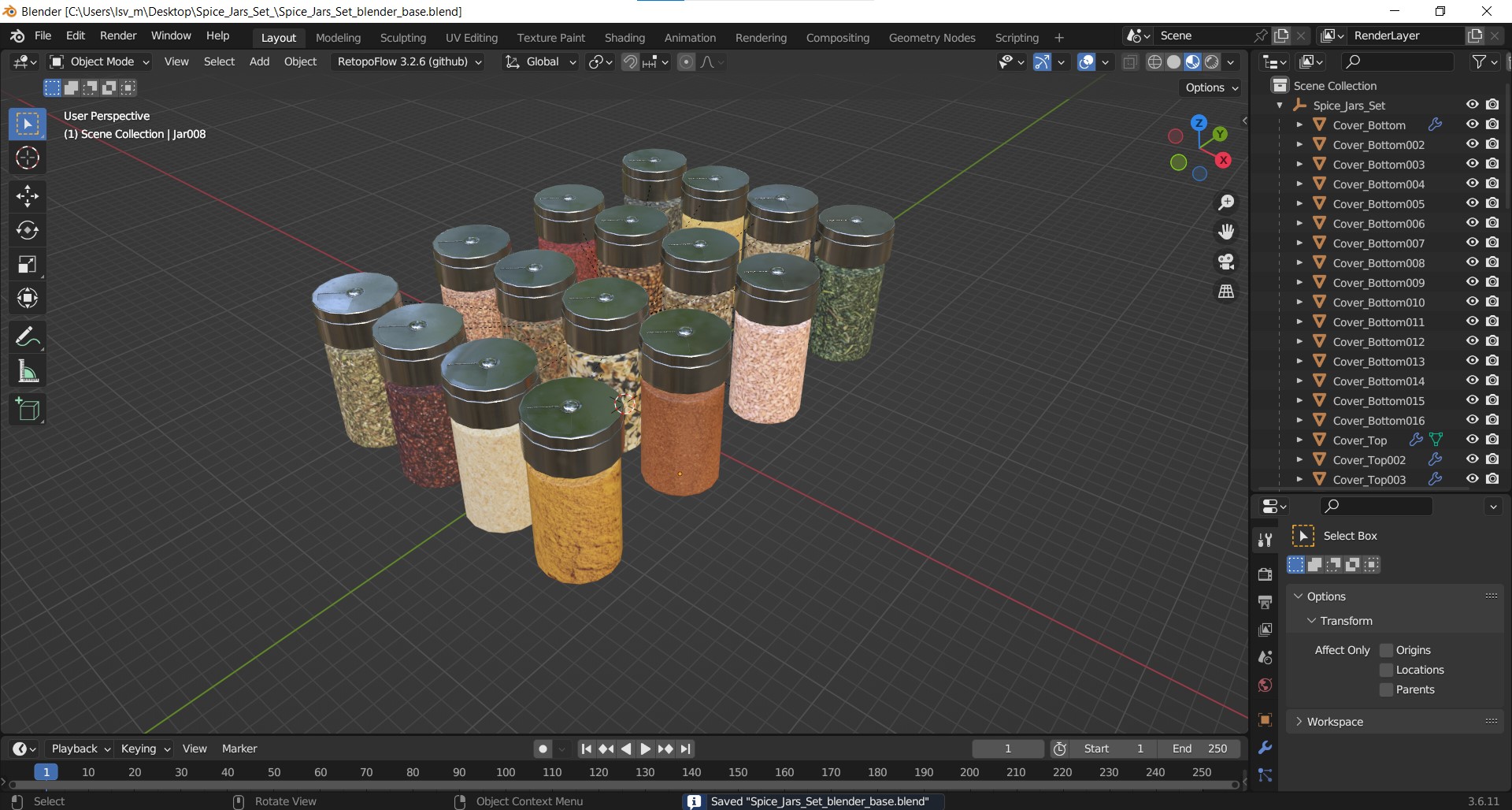Select solid viewport shading
Image resolution: width=1512 pixels, height=810 pixels.
[1173, 62]
